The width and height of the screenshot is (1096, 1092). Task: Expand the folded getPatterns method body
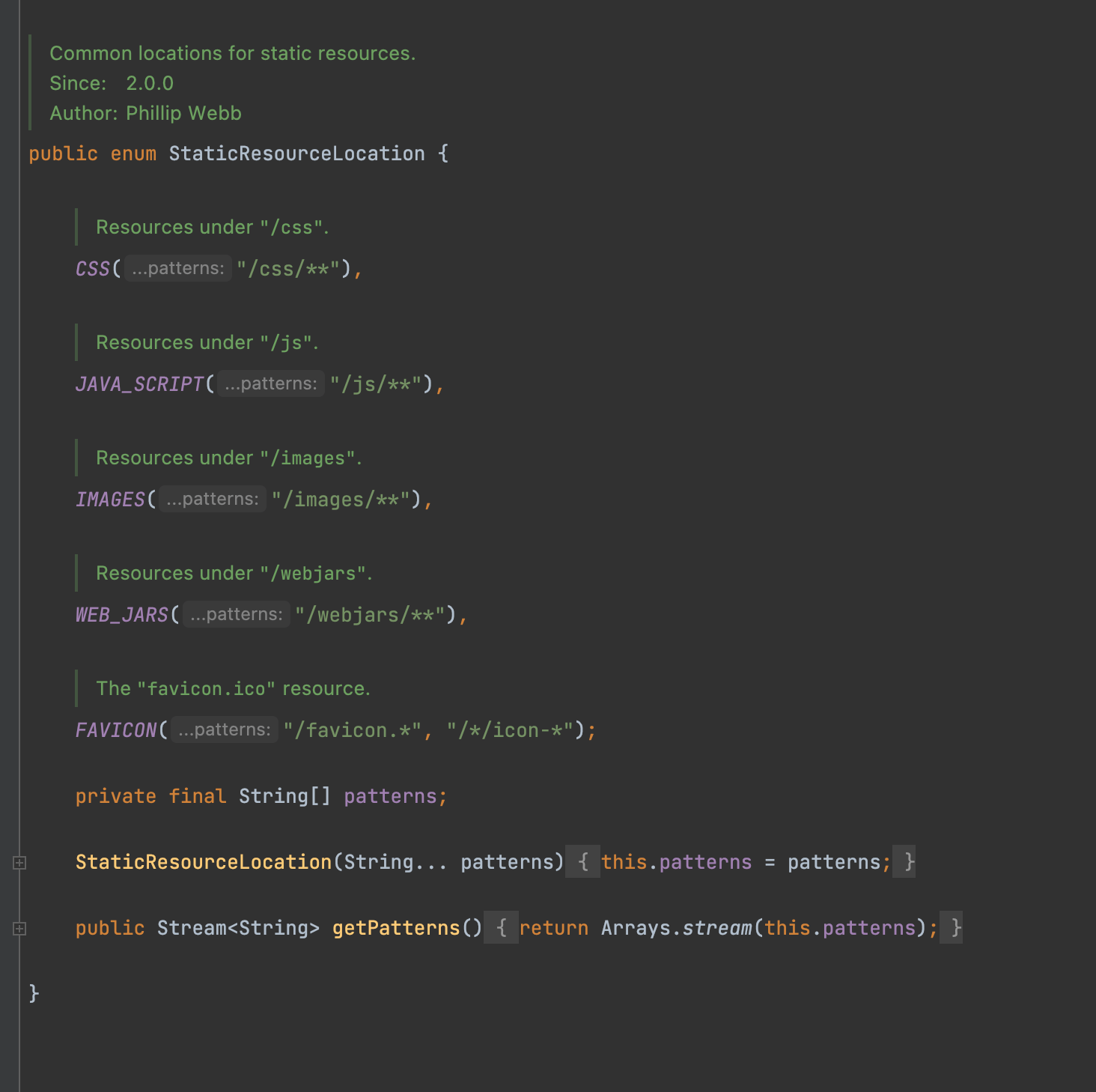(x=19, y=929)
